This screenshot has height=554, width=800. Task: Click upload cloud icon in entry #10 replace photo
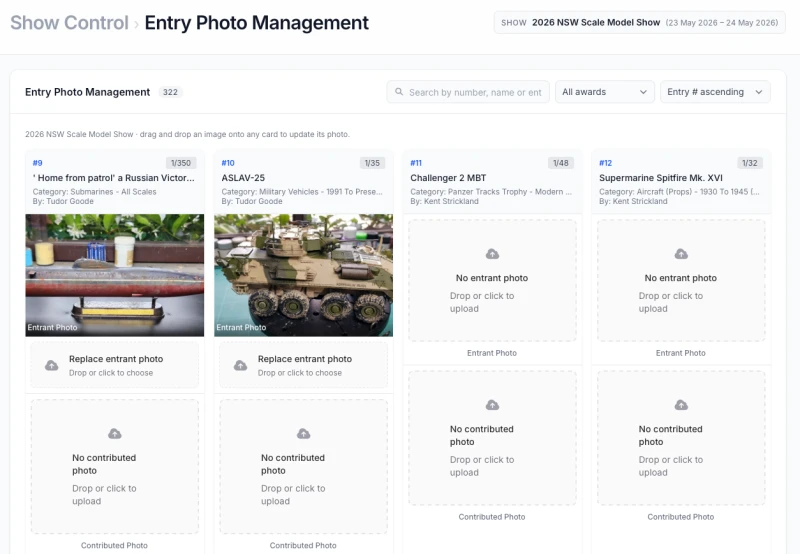[240, 365]
